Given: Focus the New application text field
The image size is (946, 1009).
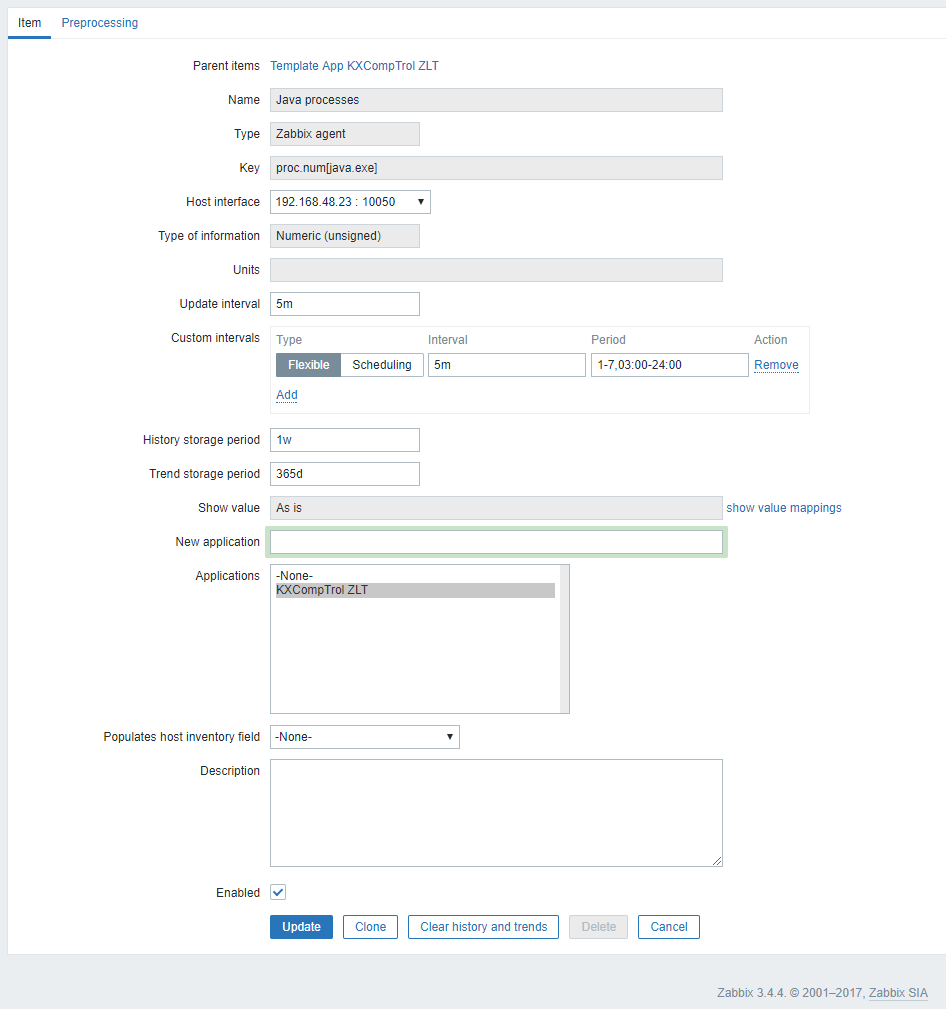Looking at the screenshot, I should [496, 542].
